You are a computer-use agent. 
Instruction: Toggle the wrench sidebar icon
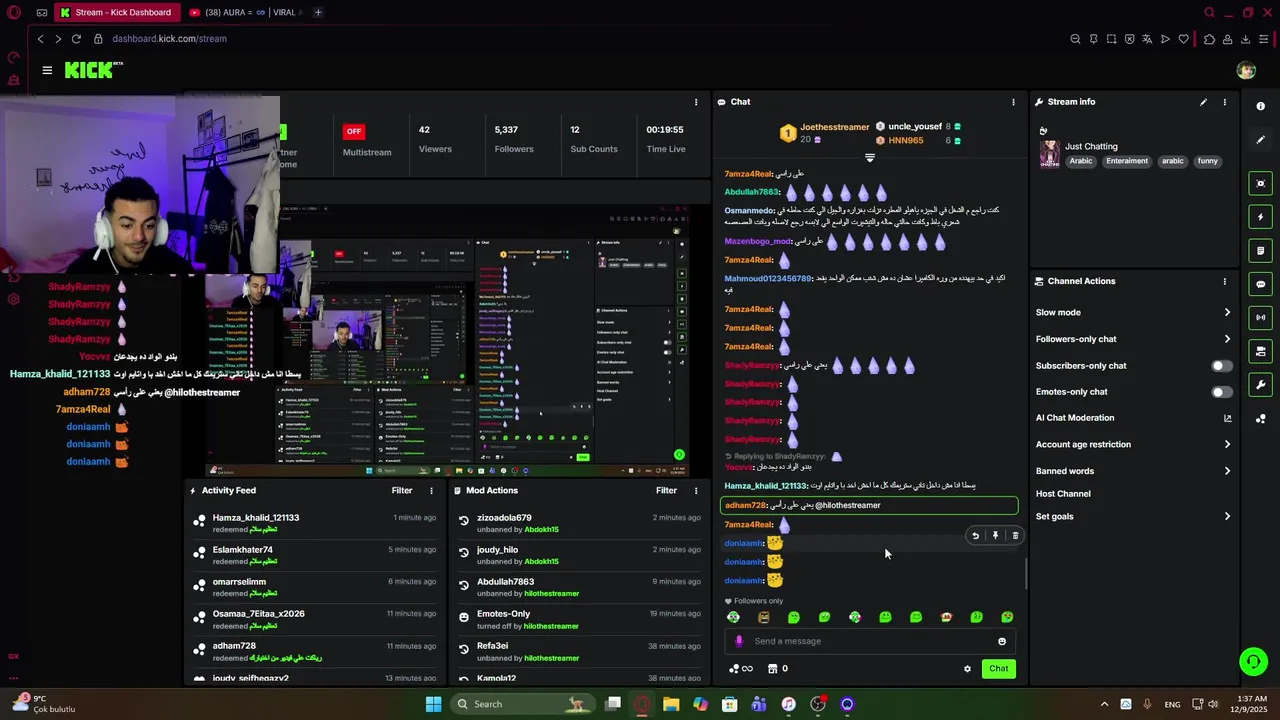(1260, 384)
